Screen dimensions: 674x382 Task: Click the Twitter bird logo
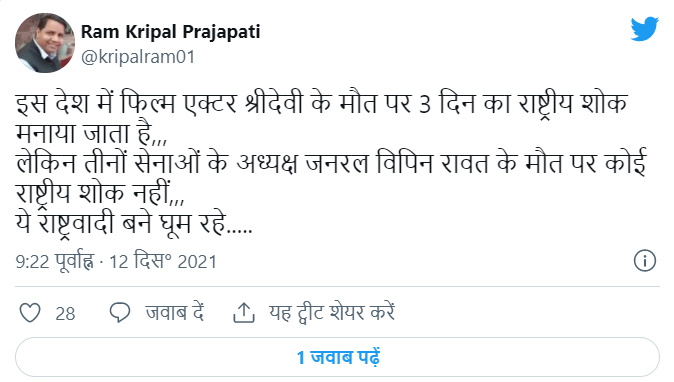coord(644,29)
